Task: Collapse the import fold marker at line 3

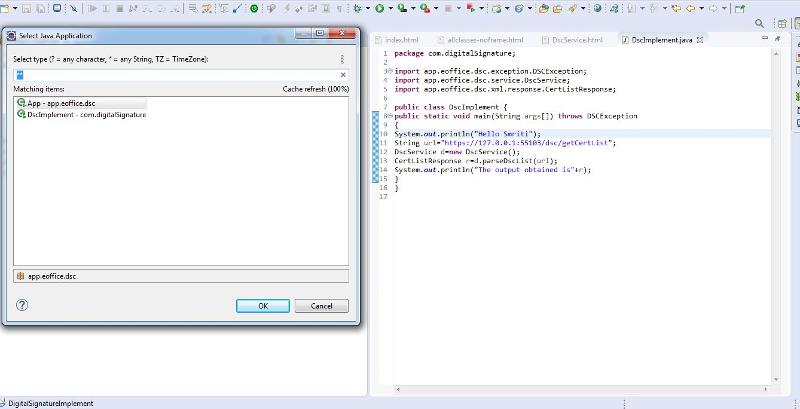Action: 390,71
